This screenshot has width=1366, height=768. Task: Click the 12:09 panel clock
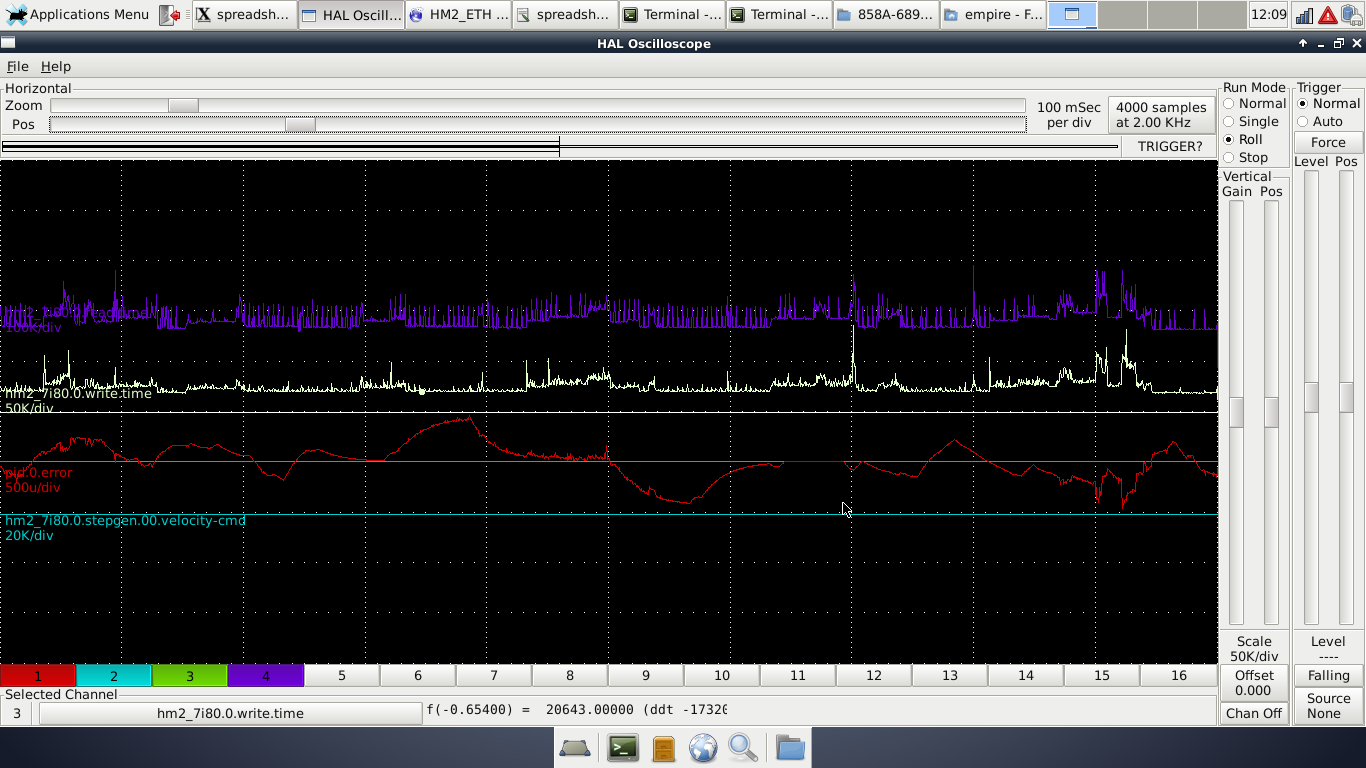point(1268,15)
